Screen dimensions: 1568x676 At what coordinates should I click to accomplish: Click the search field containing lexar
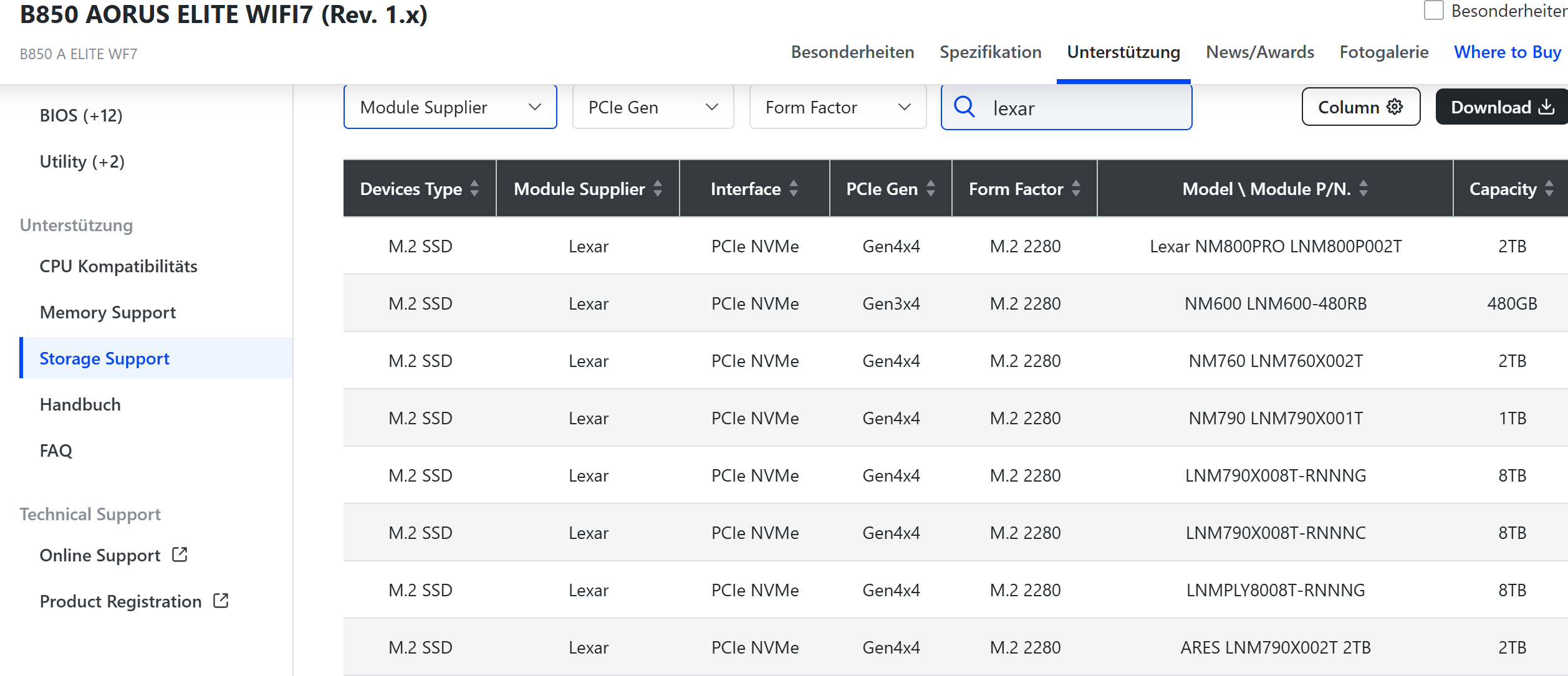(1066, 107)
